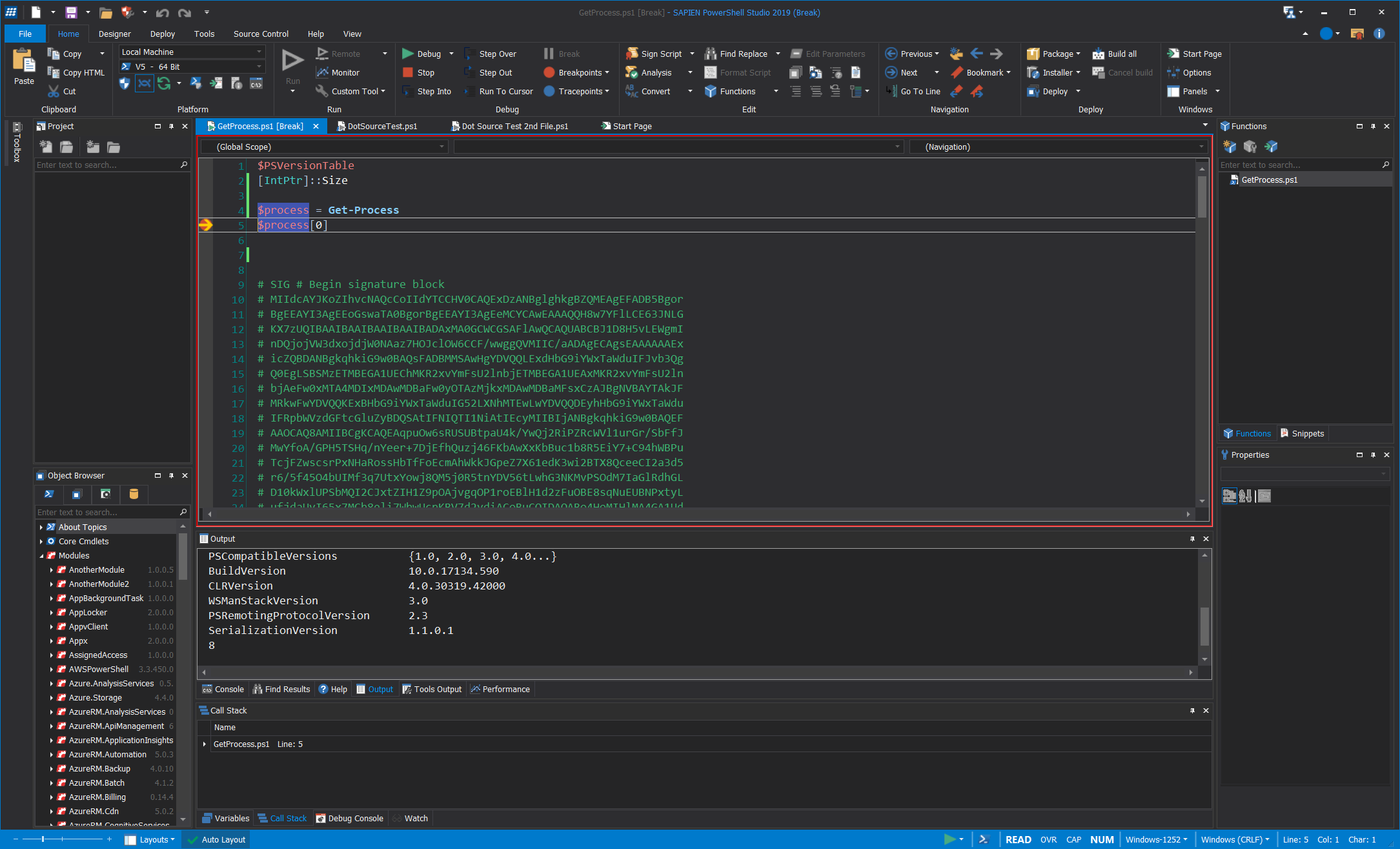Open the DotSourceTest.ps1 document tab
The height and width of the screenshot is (849, 1400).
point(382,126)
